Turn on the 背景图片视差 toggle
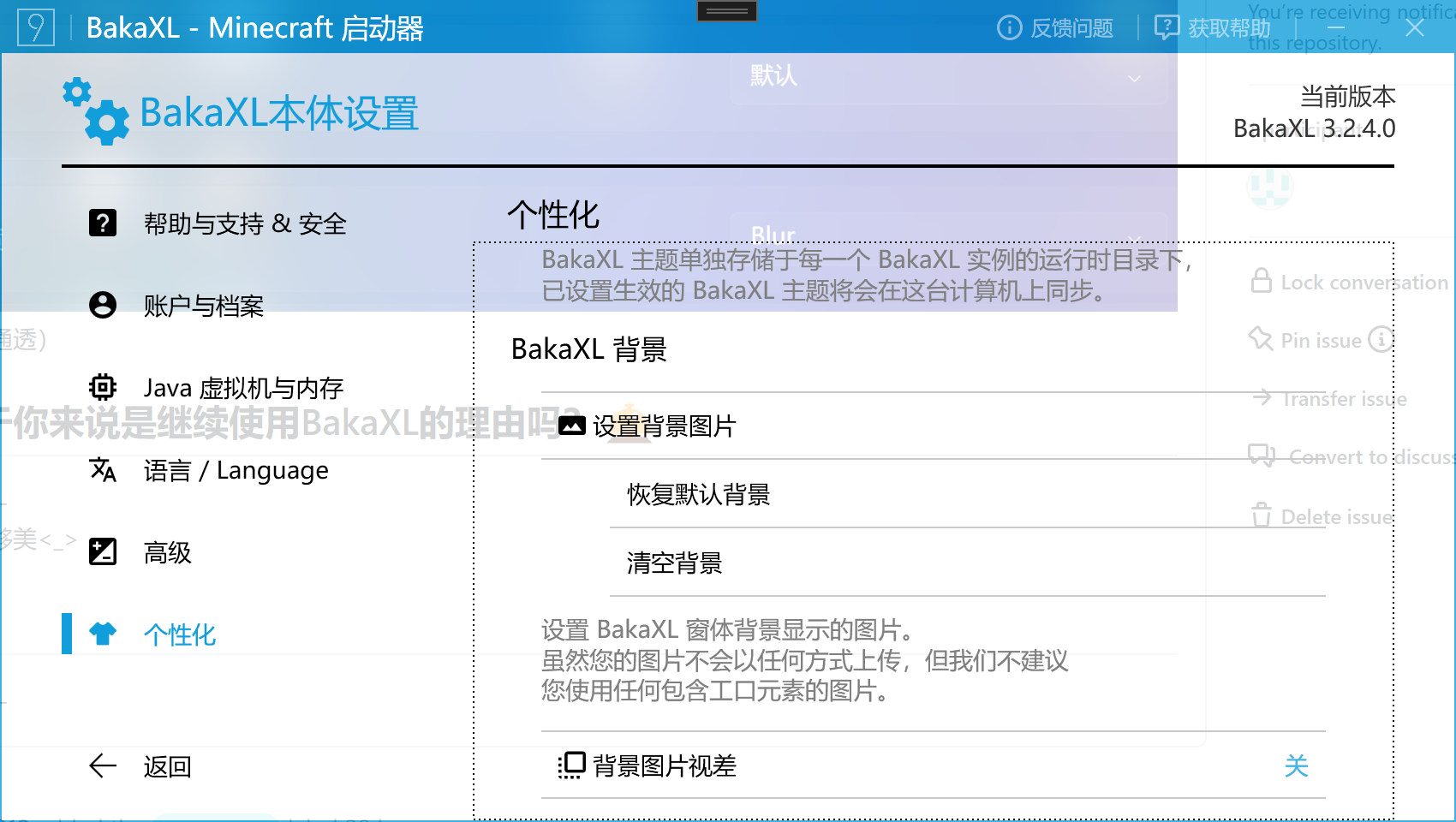Screen dimensions: 1456x822 click(x=1297, y=767)
